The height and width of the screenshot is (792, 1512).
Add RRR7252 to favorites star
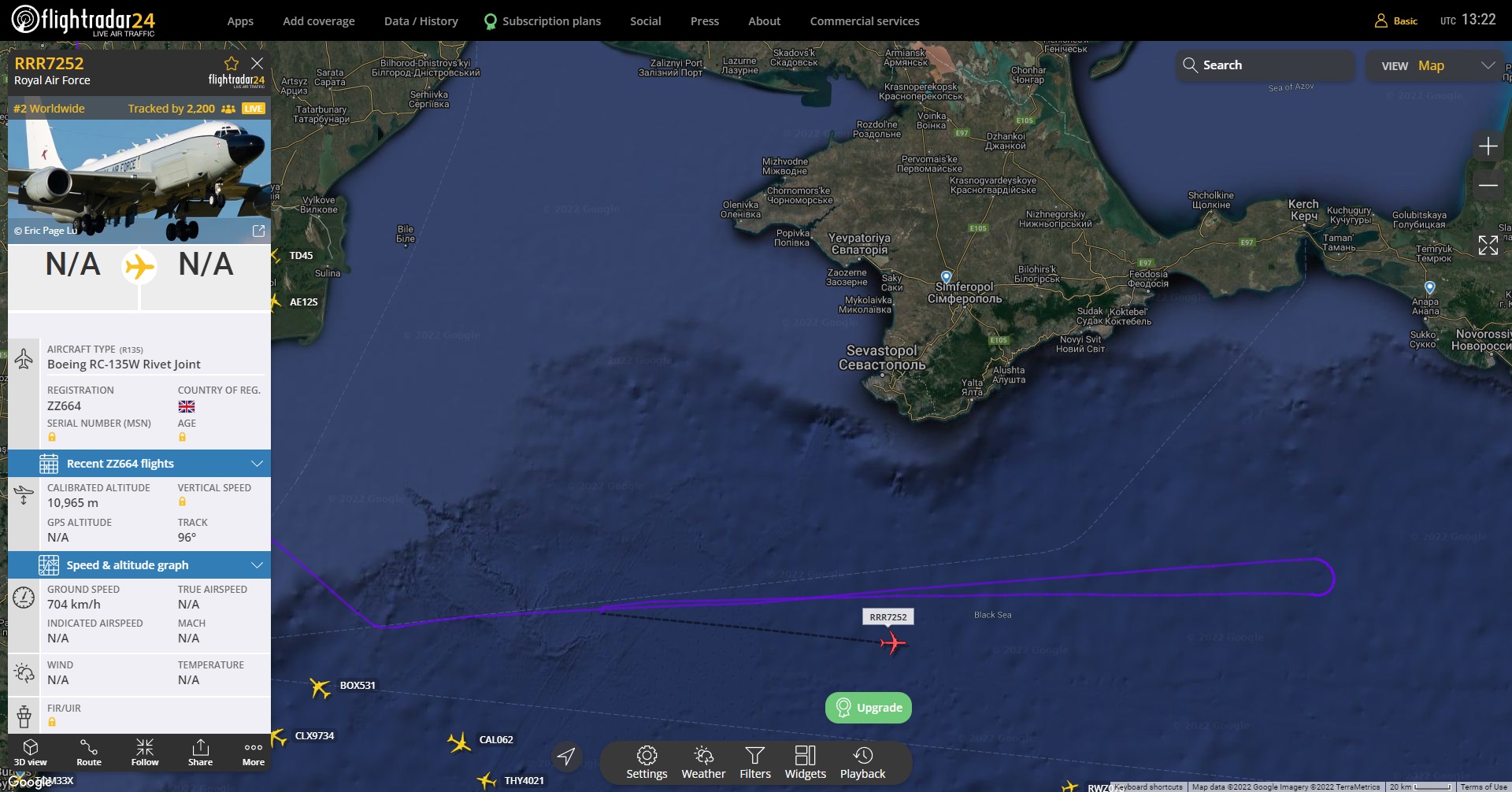(x=232, y=63)
